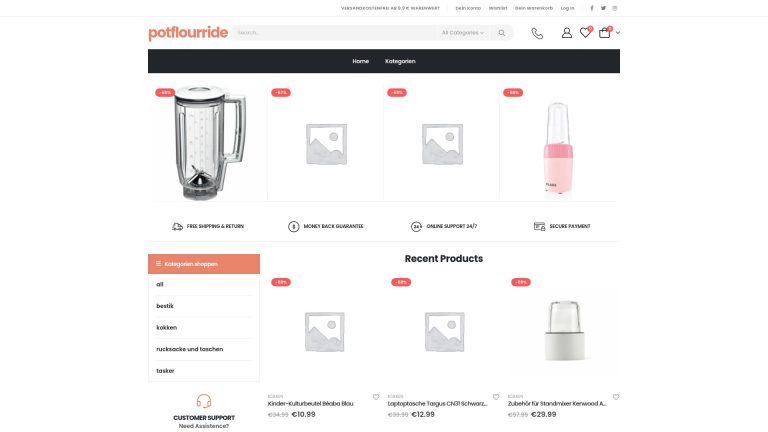768x432 pixels.
Task: Select the rucksacke und taschen category
Action: (x=190, y=349)
